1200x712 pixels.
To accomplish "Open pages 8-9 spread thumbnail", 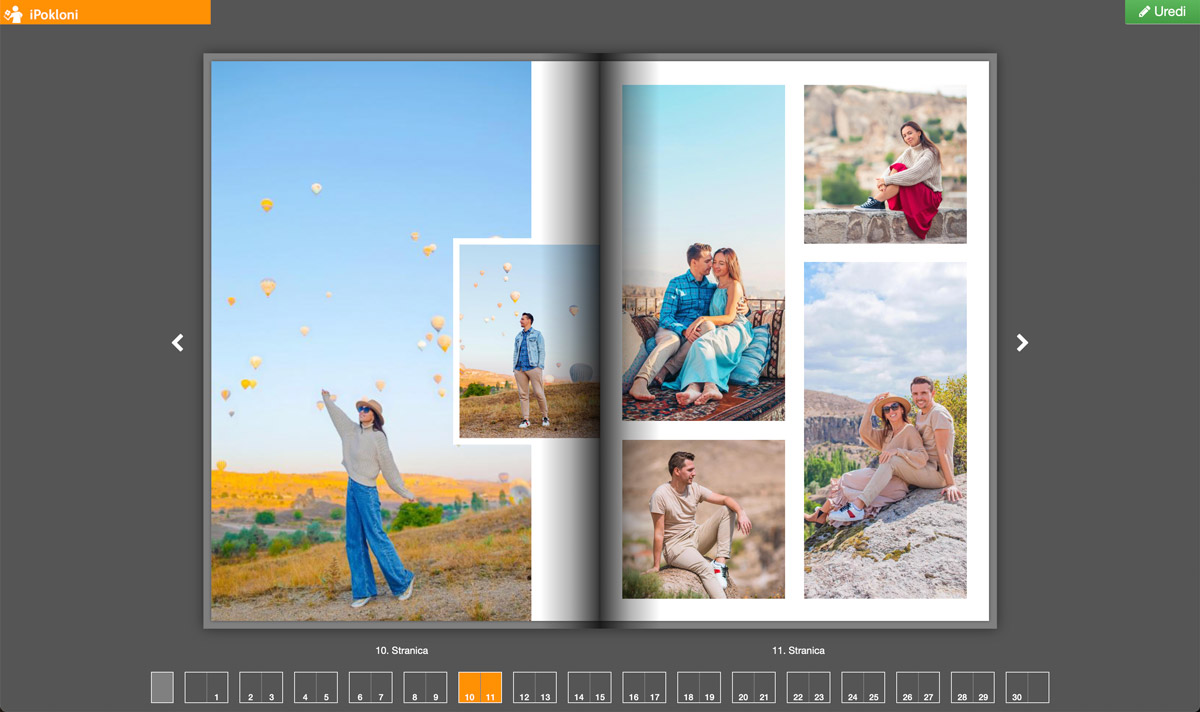I will click(x=425, y=687).
